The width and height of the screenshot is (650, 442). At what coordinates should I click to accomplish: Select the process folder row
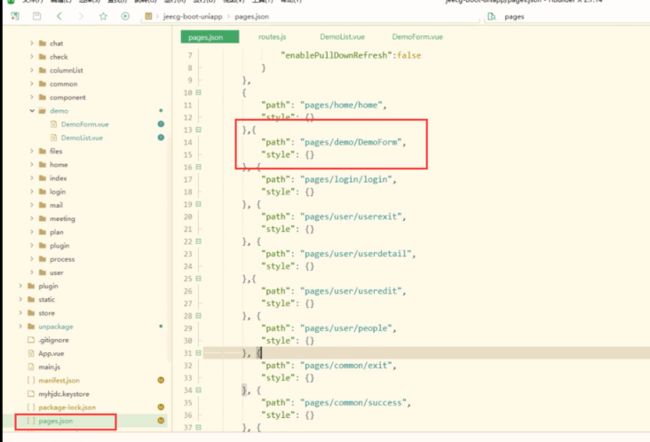coord(87,259)
